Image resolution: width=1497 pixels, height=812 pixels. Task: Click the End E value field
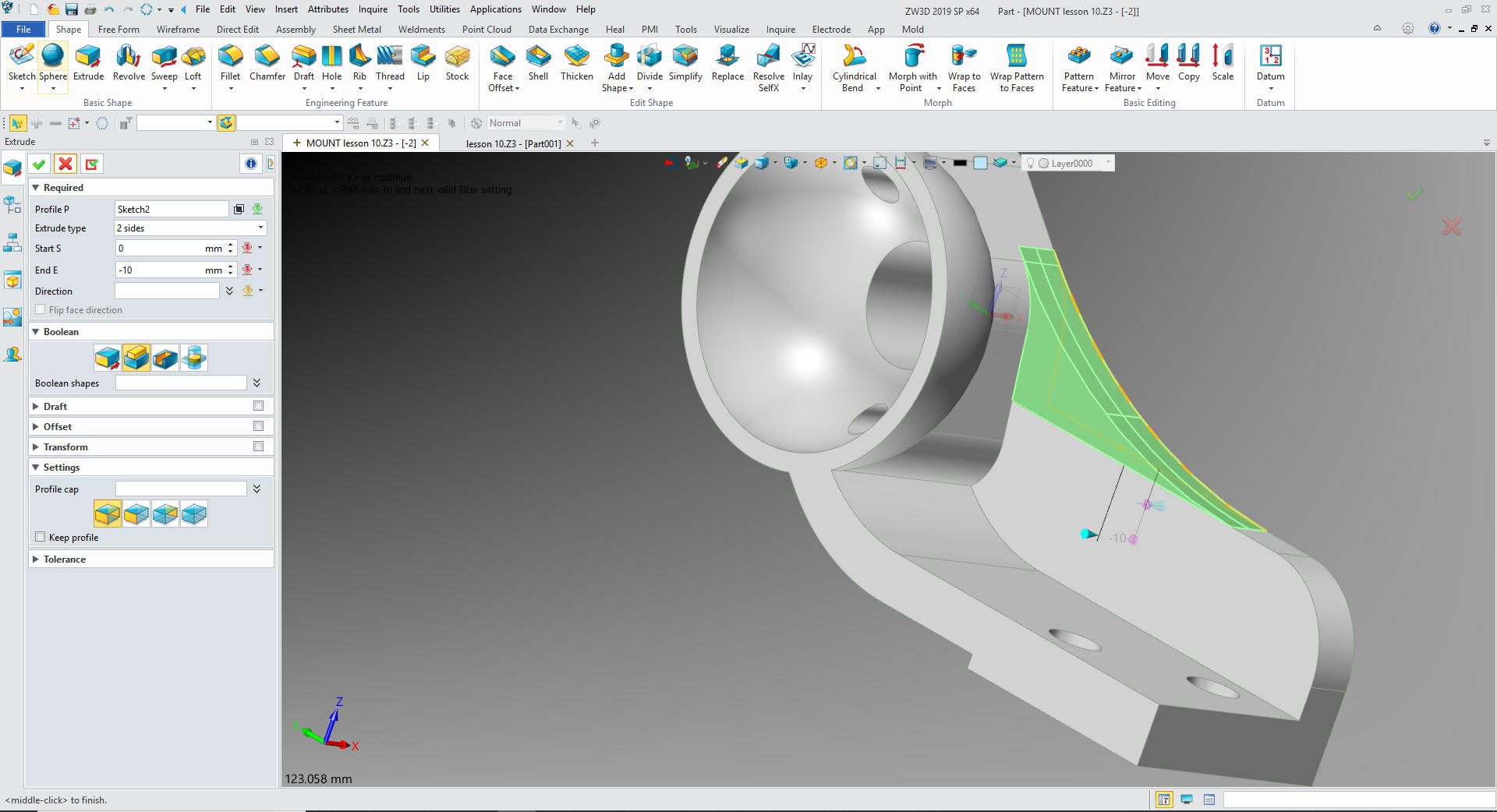click(x=159, y=270)
